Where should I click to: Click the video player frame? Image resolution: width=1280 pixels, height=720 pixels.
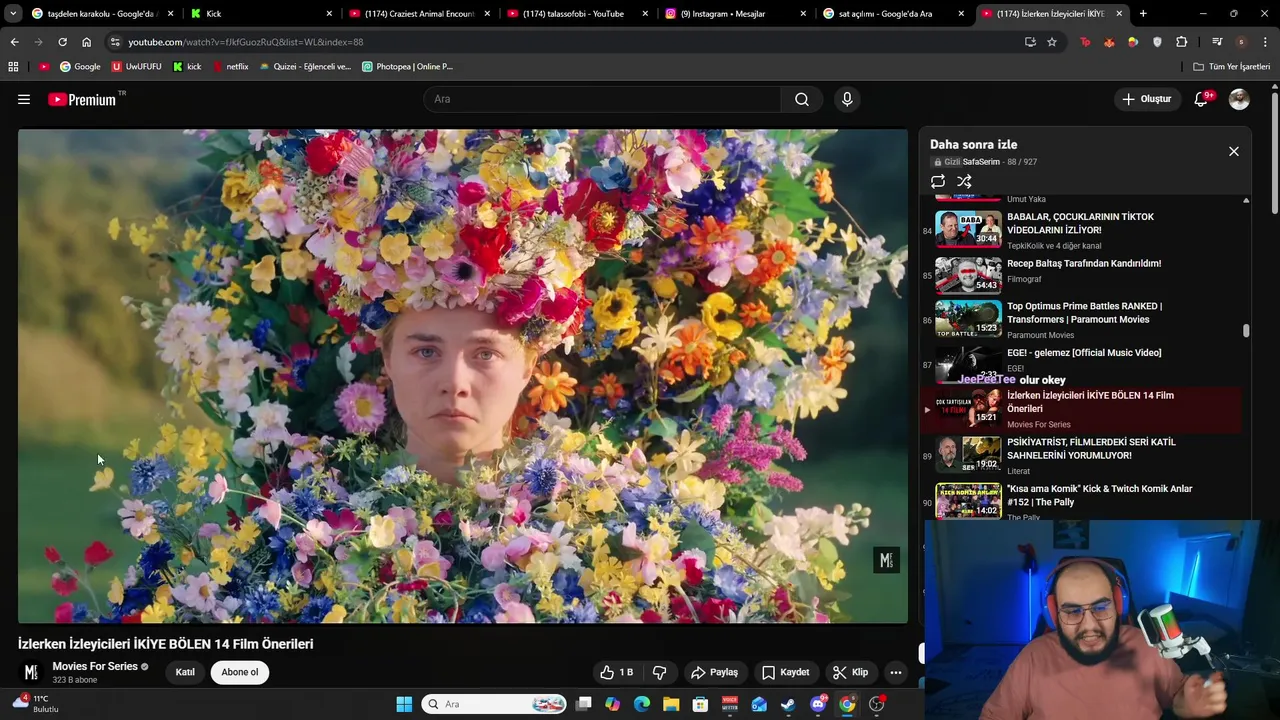click(463, 376)
